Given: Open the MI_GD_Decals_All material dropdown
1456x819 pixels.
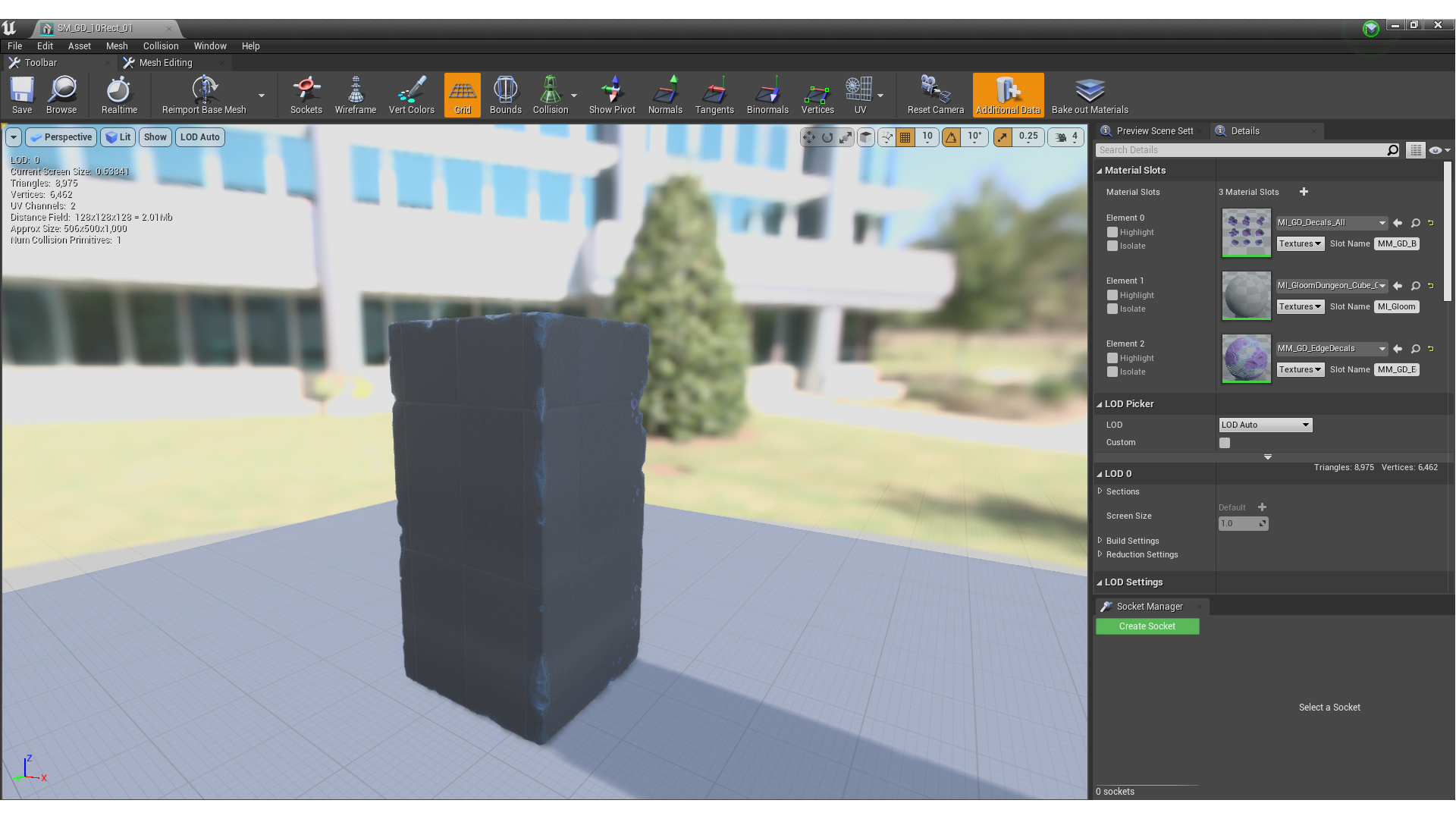Looking at the screenshot, I should (1332, 223).
